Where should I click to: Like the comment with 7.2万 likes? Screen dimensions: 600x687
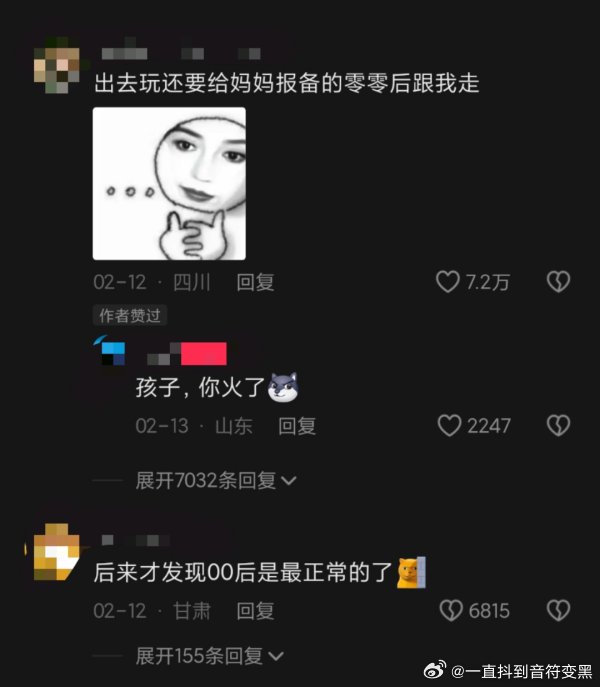447,282
